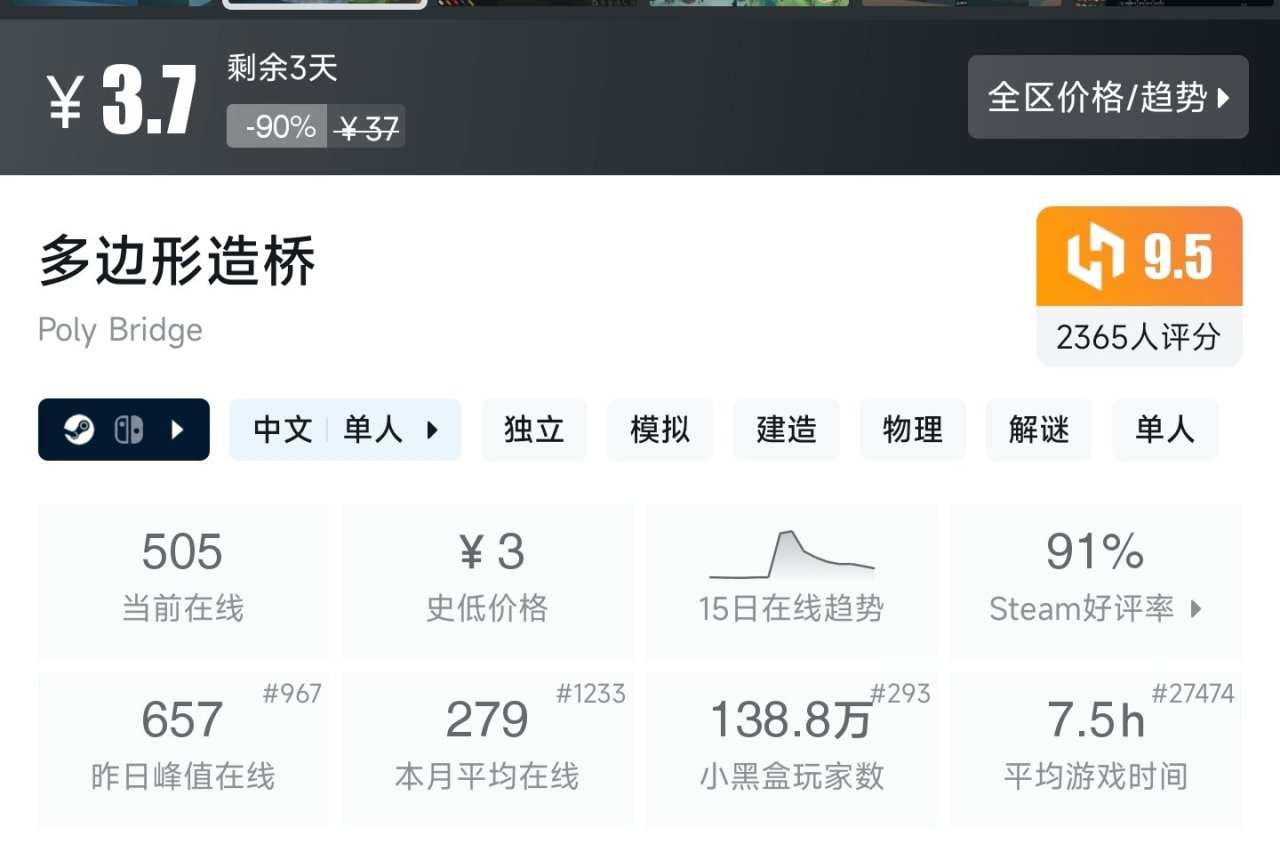Expand the platform selector arrow
1280x852 pixels.
pyautogui.click(x=178, y=430)
